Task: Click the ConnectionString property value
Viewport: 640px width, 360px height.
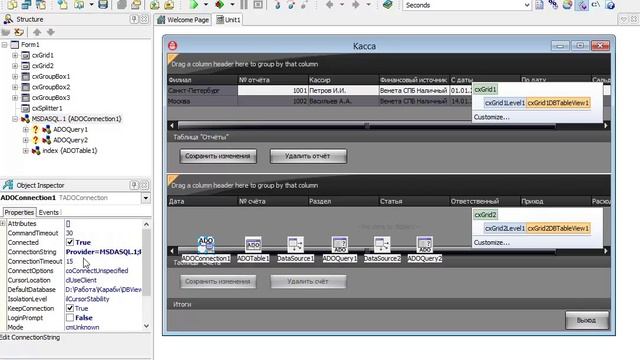Action: 103,252
